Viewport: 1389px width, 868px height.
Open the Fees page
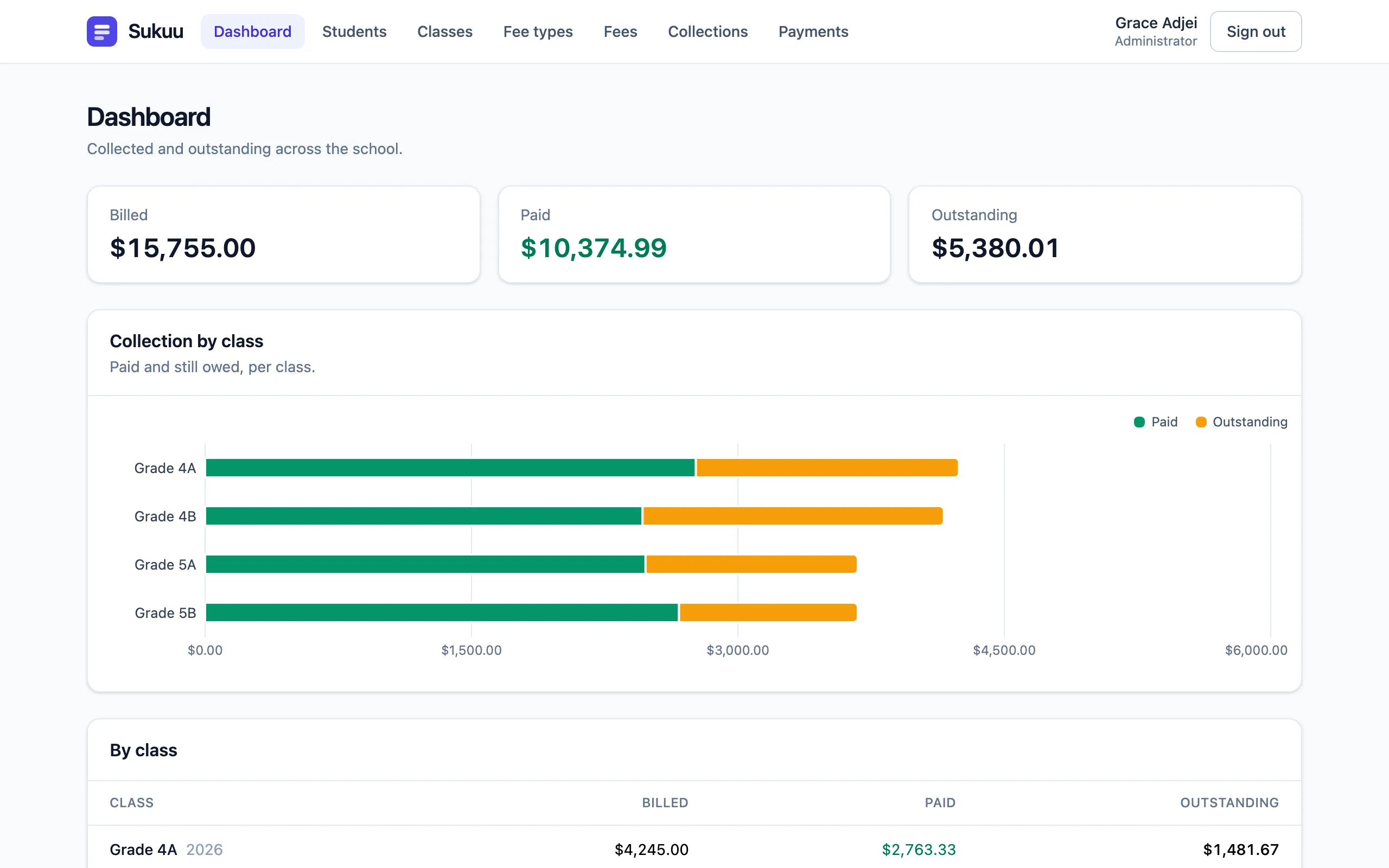621,31
